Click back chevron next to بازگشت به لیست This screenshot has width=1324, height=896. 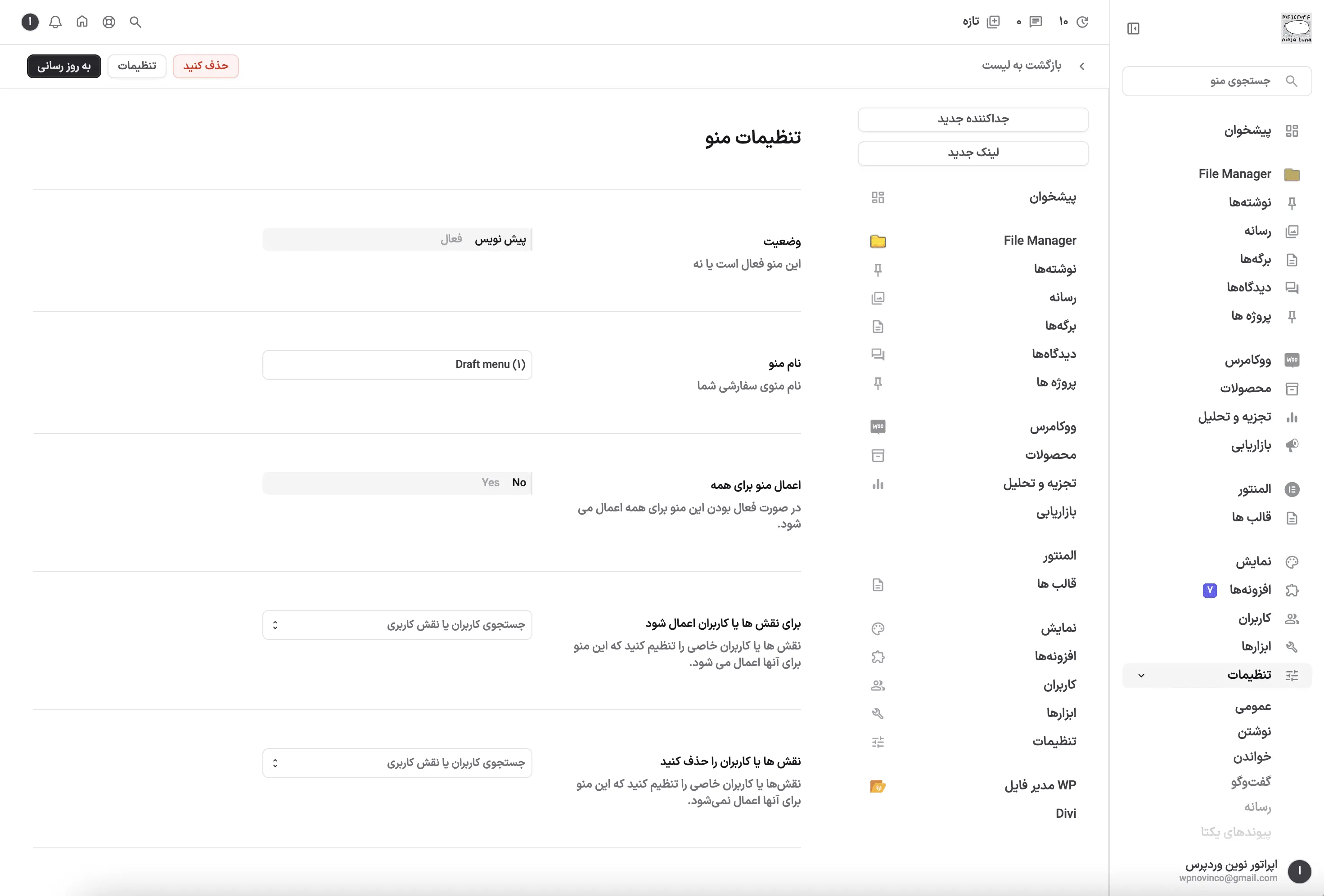click(1082, 66)
